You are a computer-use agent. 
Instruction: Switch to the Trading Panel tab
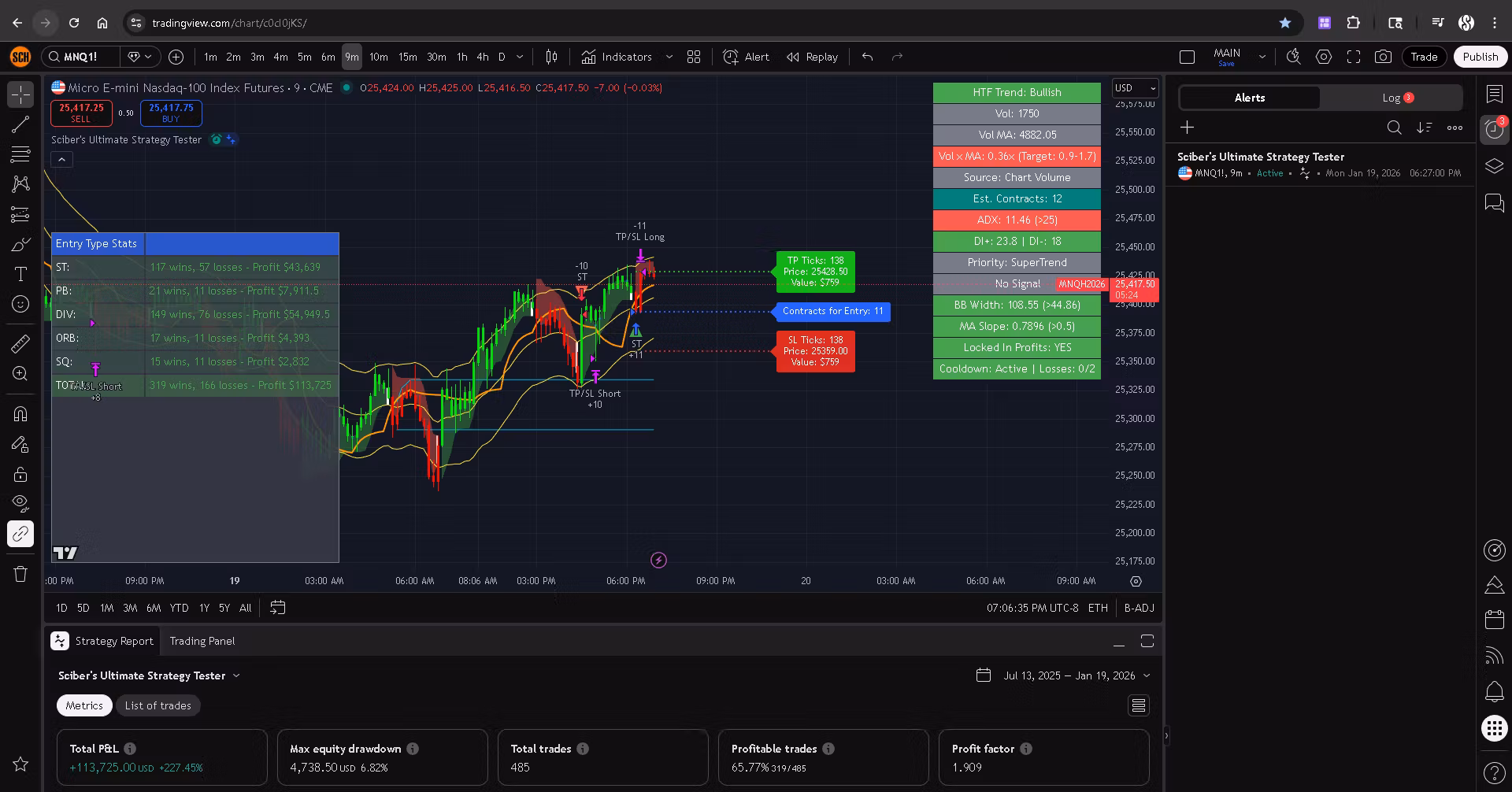(x=202, y=641)
